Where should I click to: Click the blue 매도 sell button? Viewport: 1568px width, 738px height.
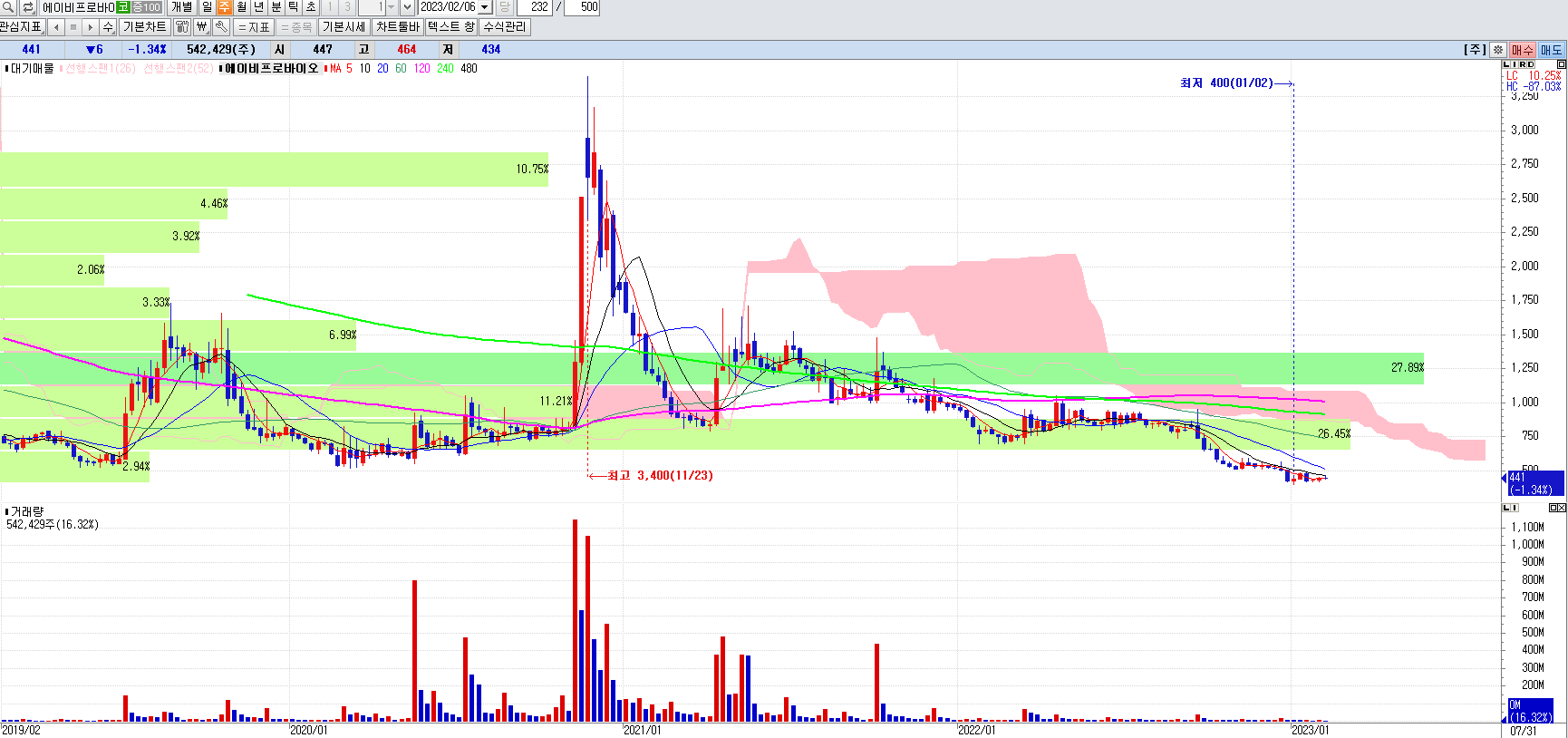[x=1551, y=50]
